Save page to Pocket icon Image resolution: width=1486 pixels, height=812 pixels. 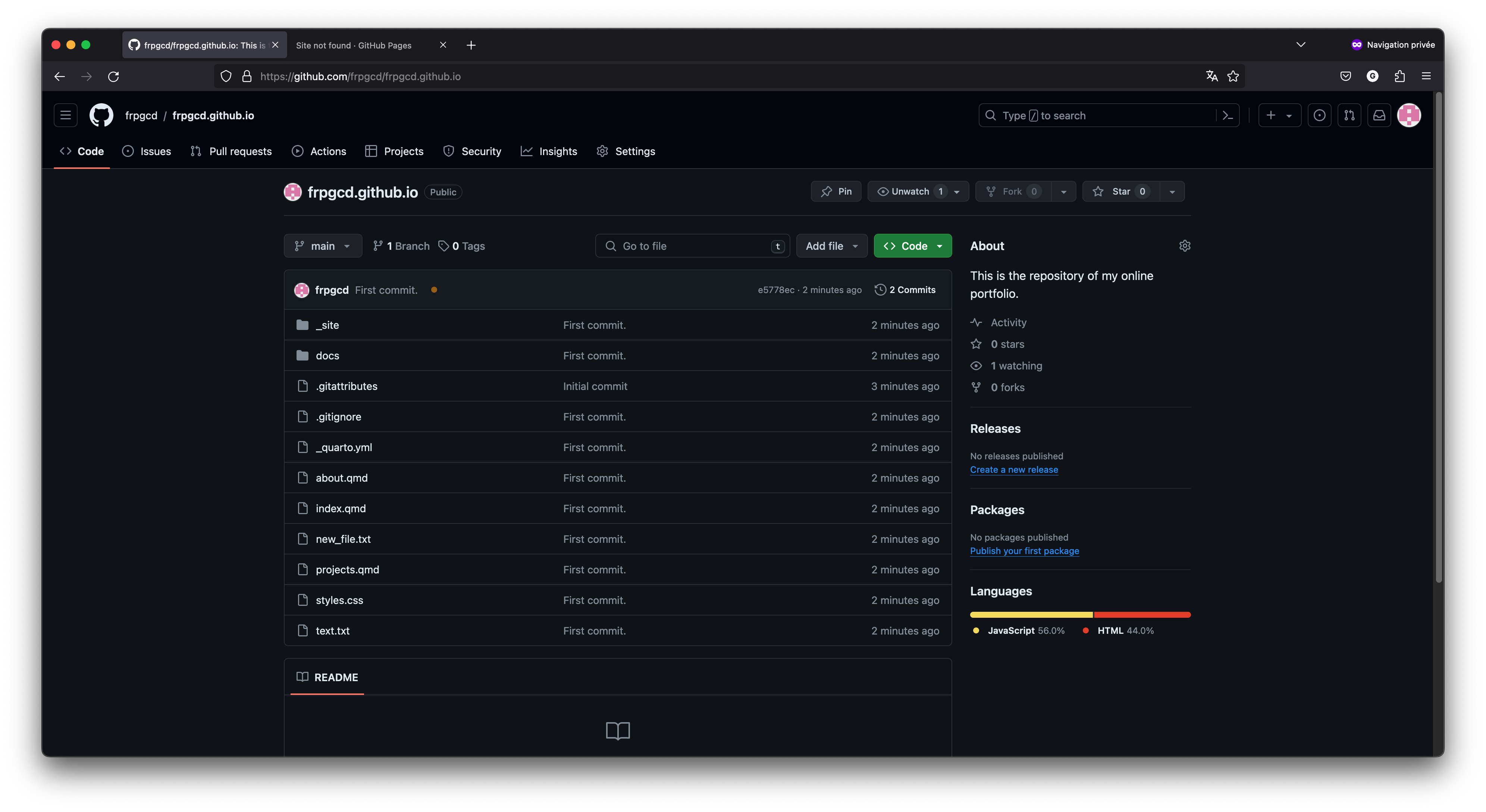coord(1345,76)
